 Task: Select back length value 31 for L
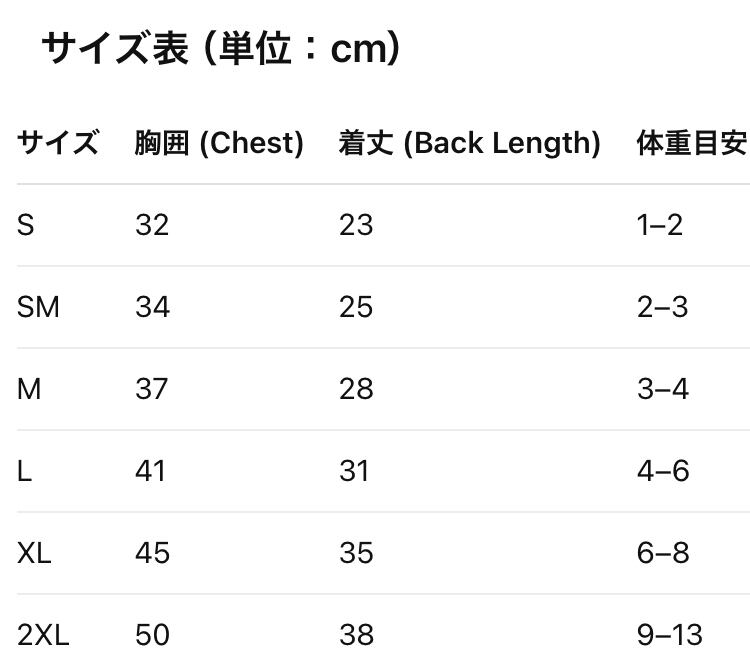click(355, 471)
